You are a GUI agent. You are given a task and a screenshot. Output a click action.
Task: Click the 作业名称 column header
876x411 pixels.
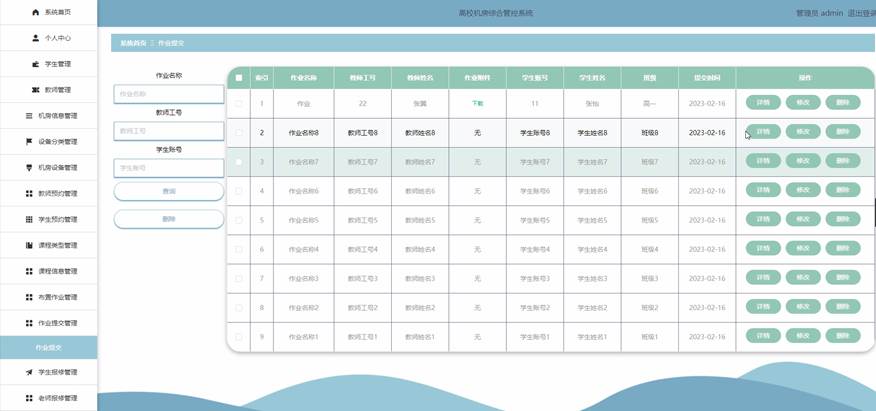click(x=303, y=78)
